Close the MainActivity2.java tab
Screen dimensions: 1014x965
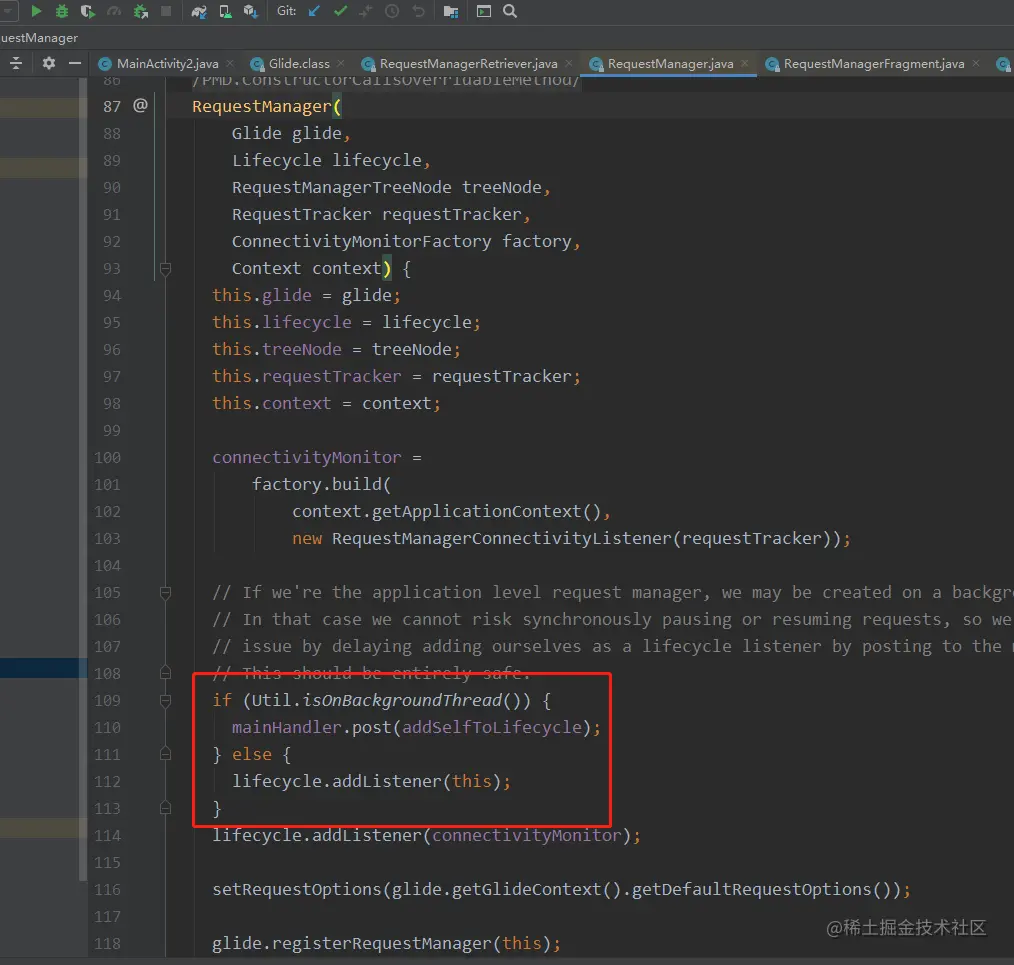click(230, 63)
